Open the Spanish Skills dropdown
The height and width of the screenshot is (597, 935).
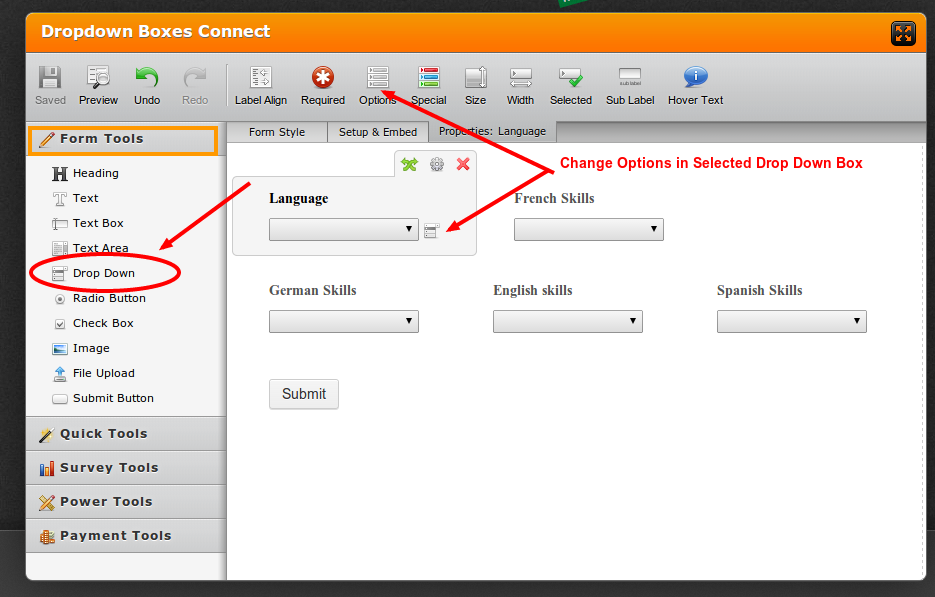[x=791, y=321]
